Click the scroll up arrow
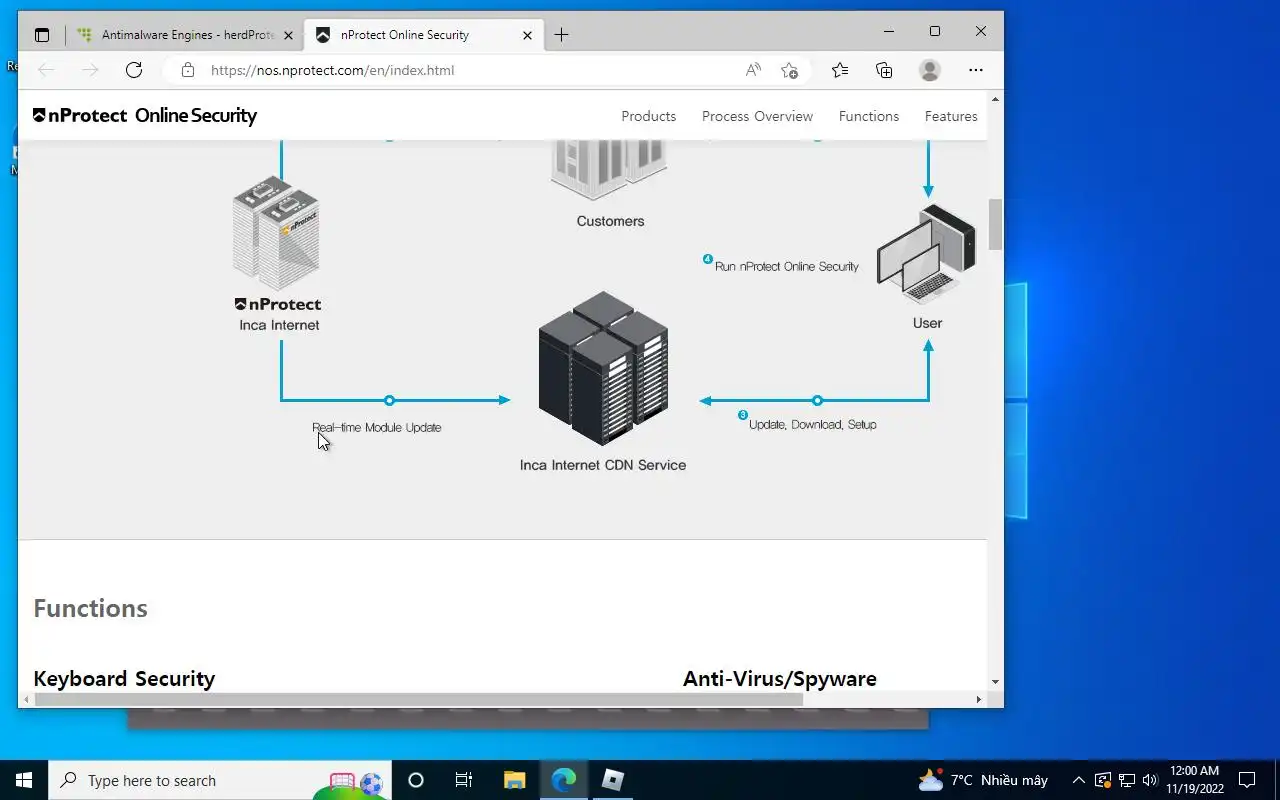 pos(995,99)
